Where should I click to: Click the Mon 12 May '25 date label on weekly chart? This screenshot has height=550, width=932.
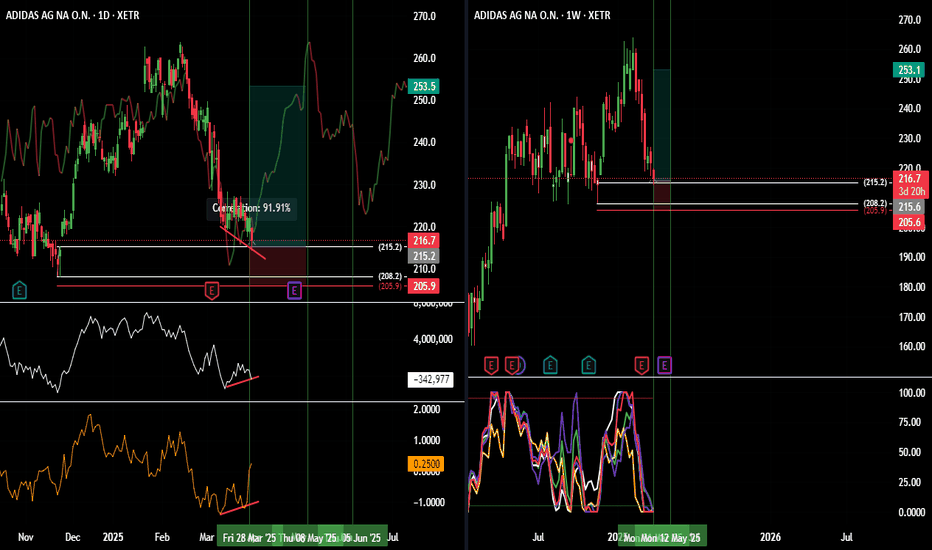pos(670,538)
